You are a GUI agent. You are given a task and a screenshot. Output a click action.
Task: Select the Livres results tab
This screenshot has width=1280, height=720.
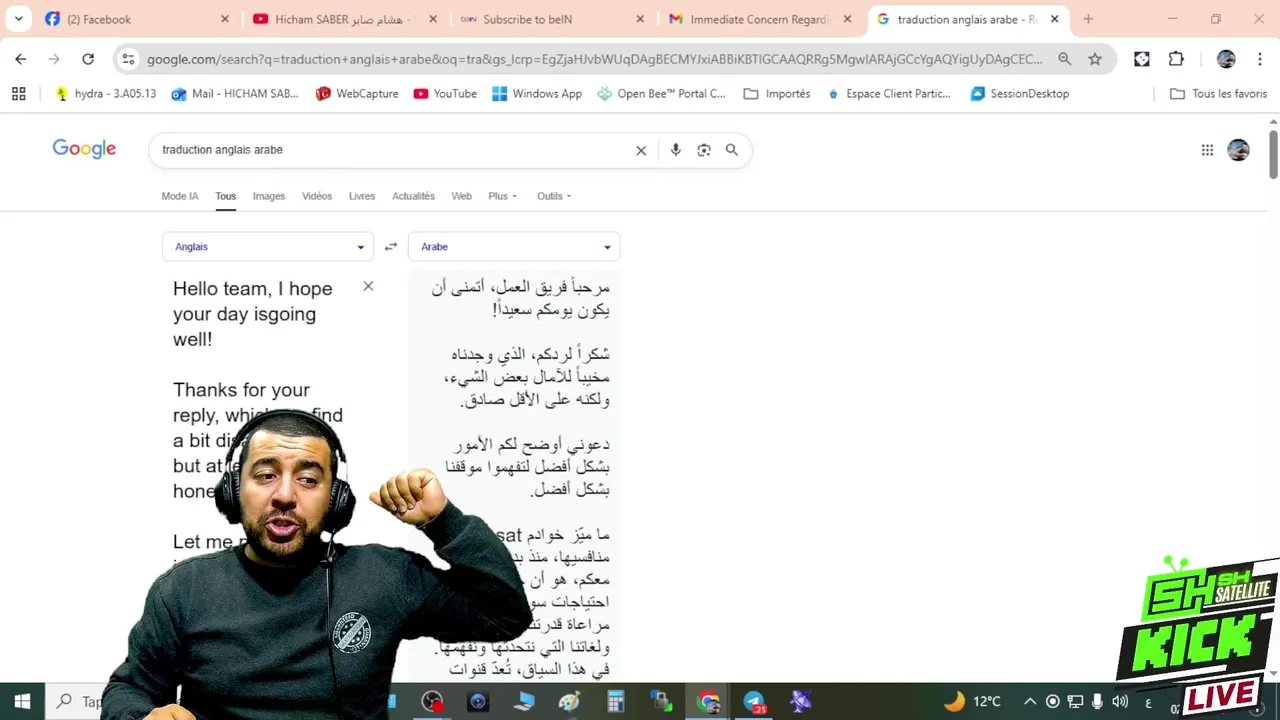click(362, 196)
